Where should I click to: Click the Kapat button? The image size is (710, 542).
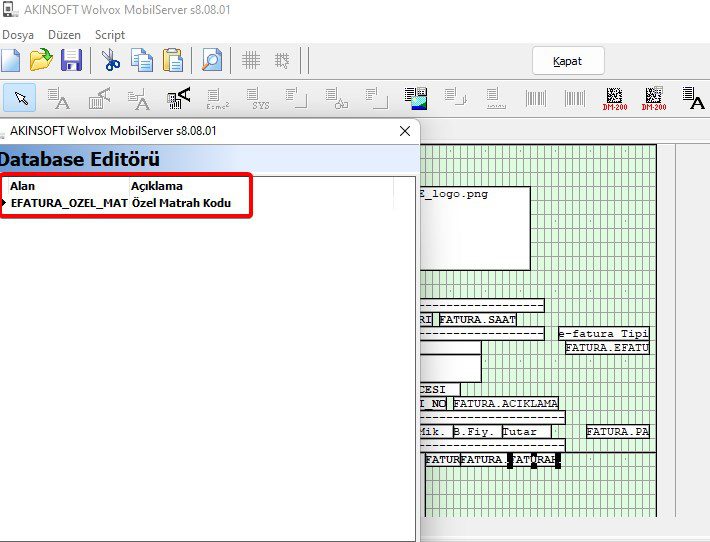tap(568, 61)
